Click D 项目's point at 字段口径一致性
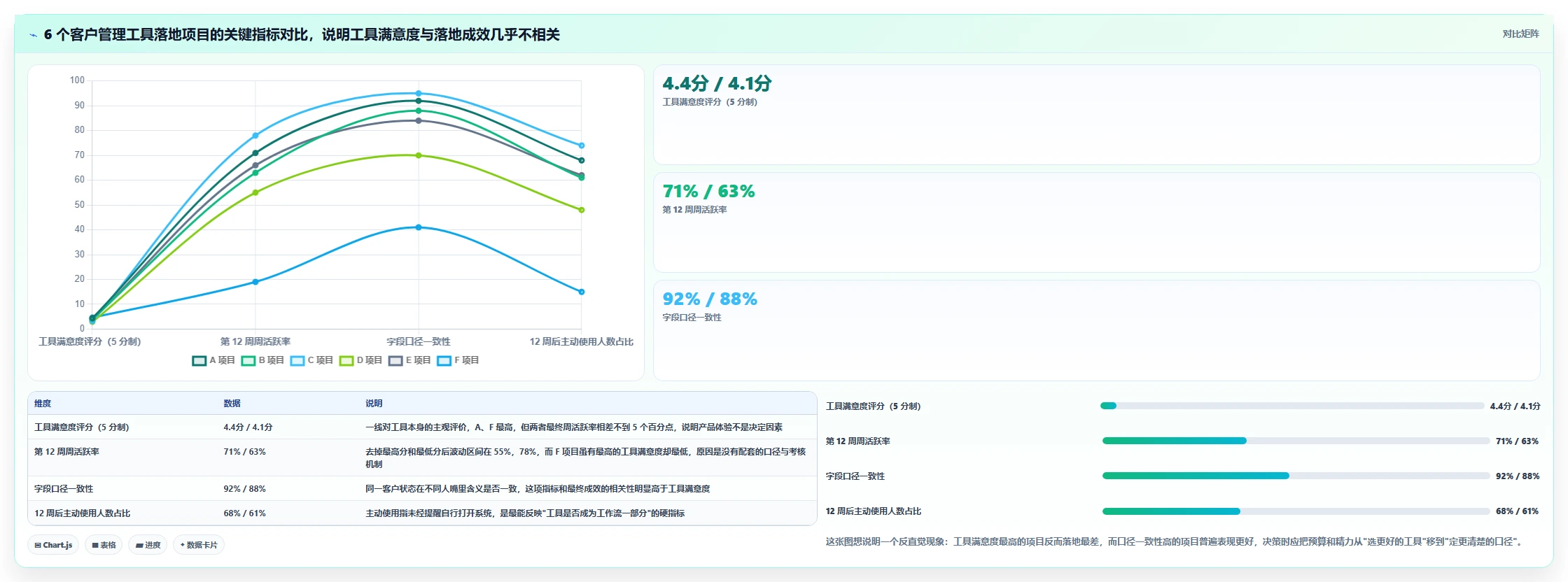Image resolution: width=1568 pixels, height=582 pixels. tap(419, 155)
